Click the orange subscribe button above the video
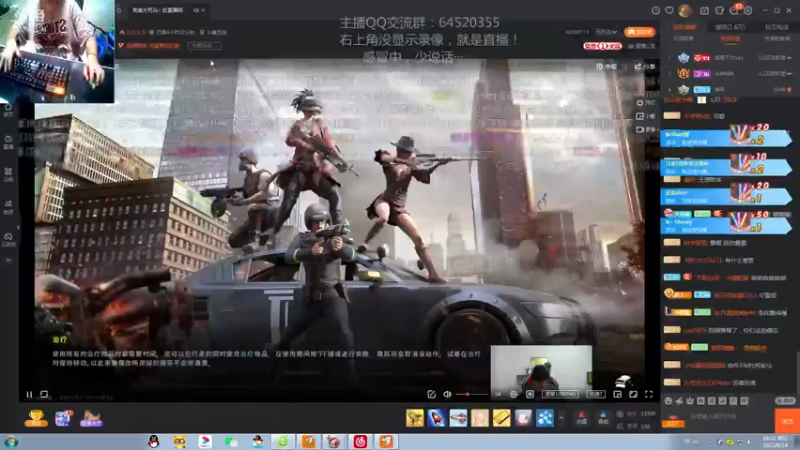 (639, 32)
